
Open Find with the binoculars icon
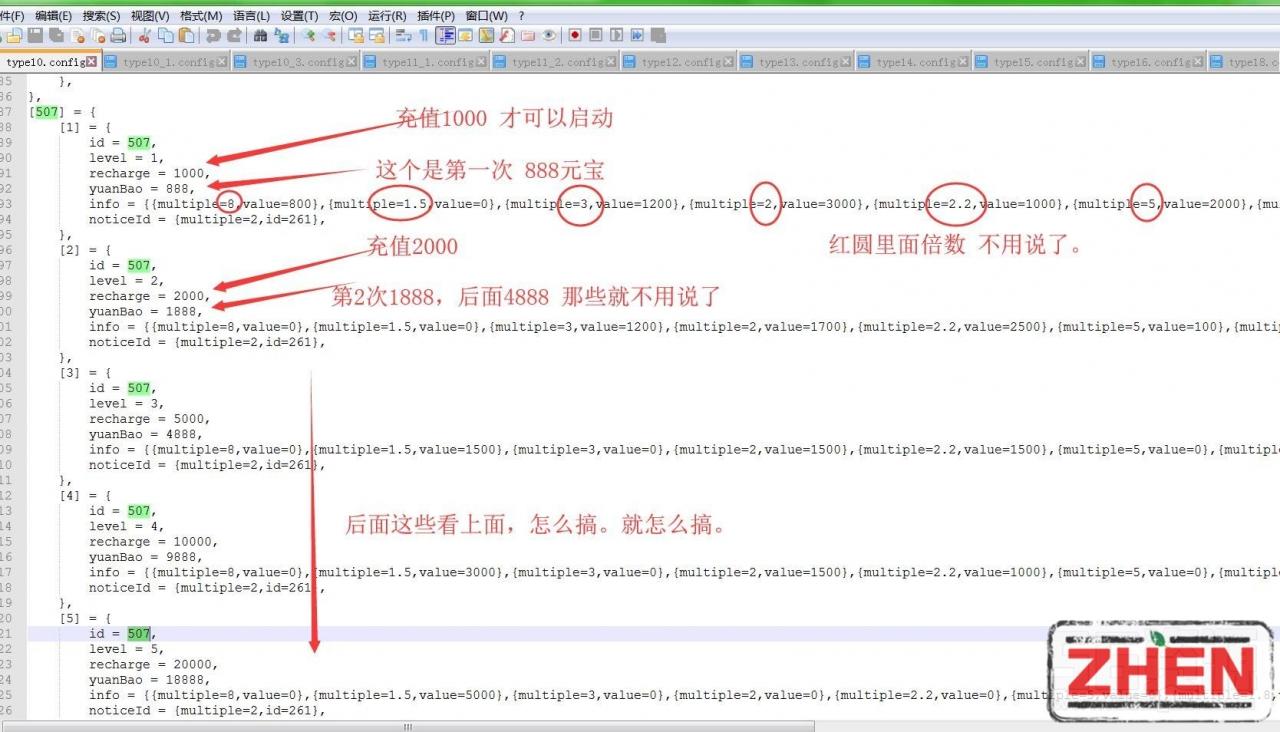click(260, 35)
